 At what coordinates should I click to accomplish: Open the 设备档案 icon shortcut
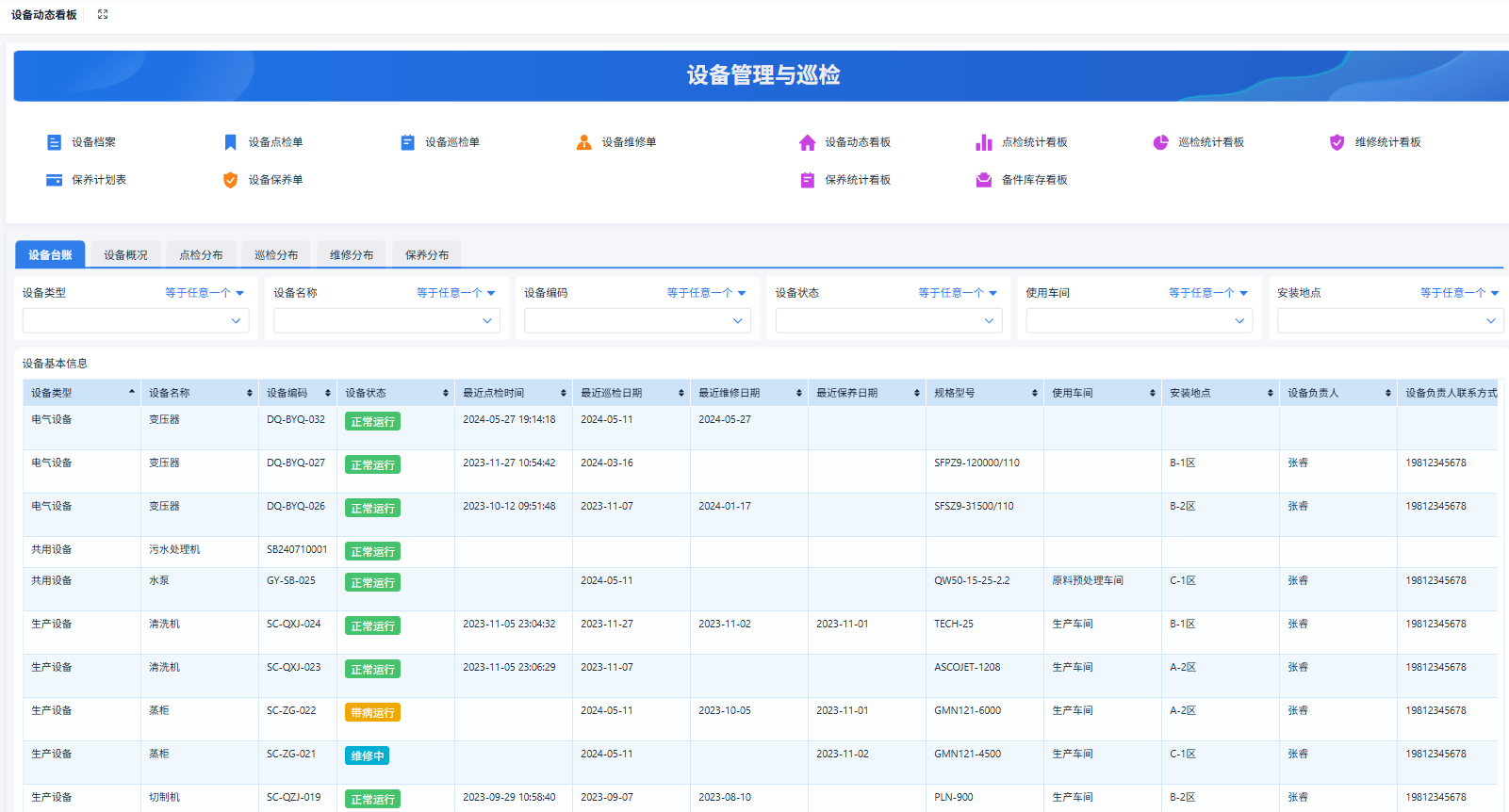pyautogui.click(x=54, y=142)
